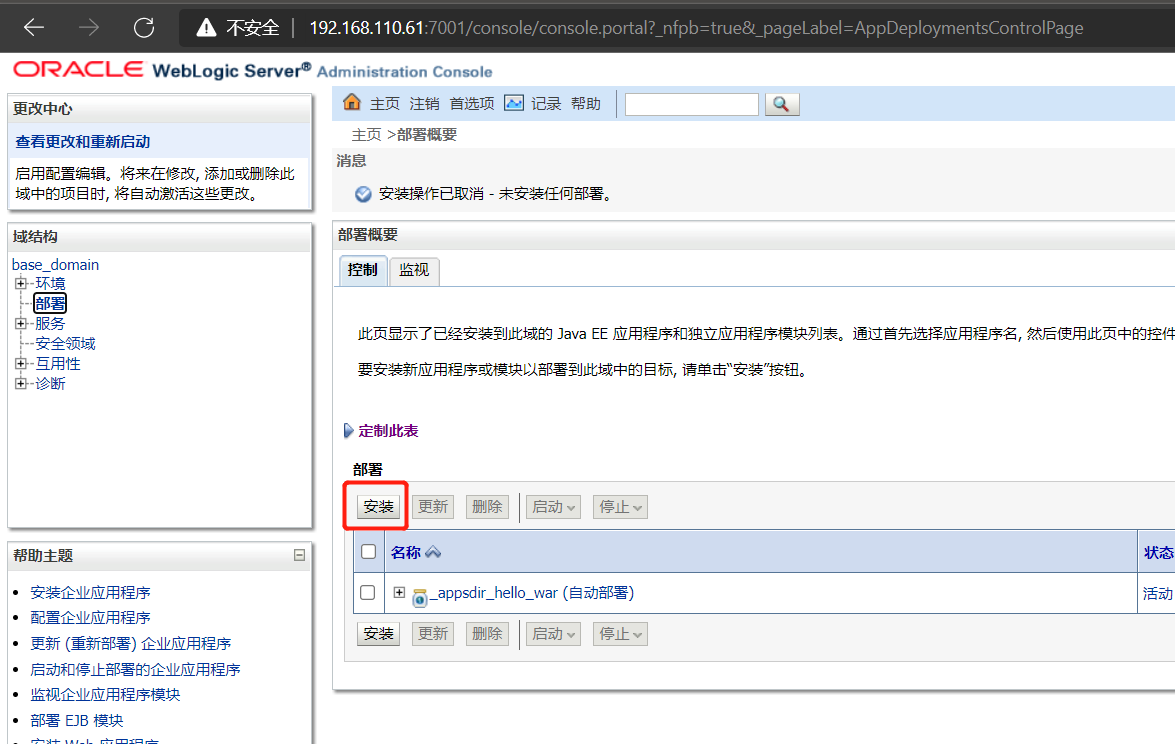The height and width of the screenshot is (744, 1175).
Task: Expand the 诊断 tree node
Action: point(21,384)
